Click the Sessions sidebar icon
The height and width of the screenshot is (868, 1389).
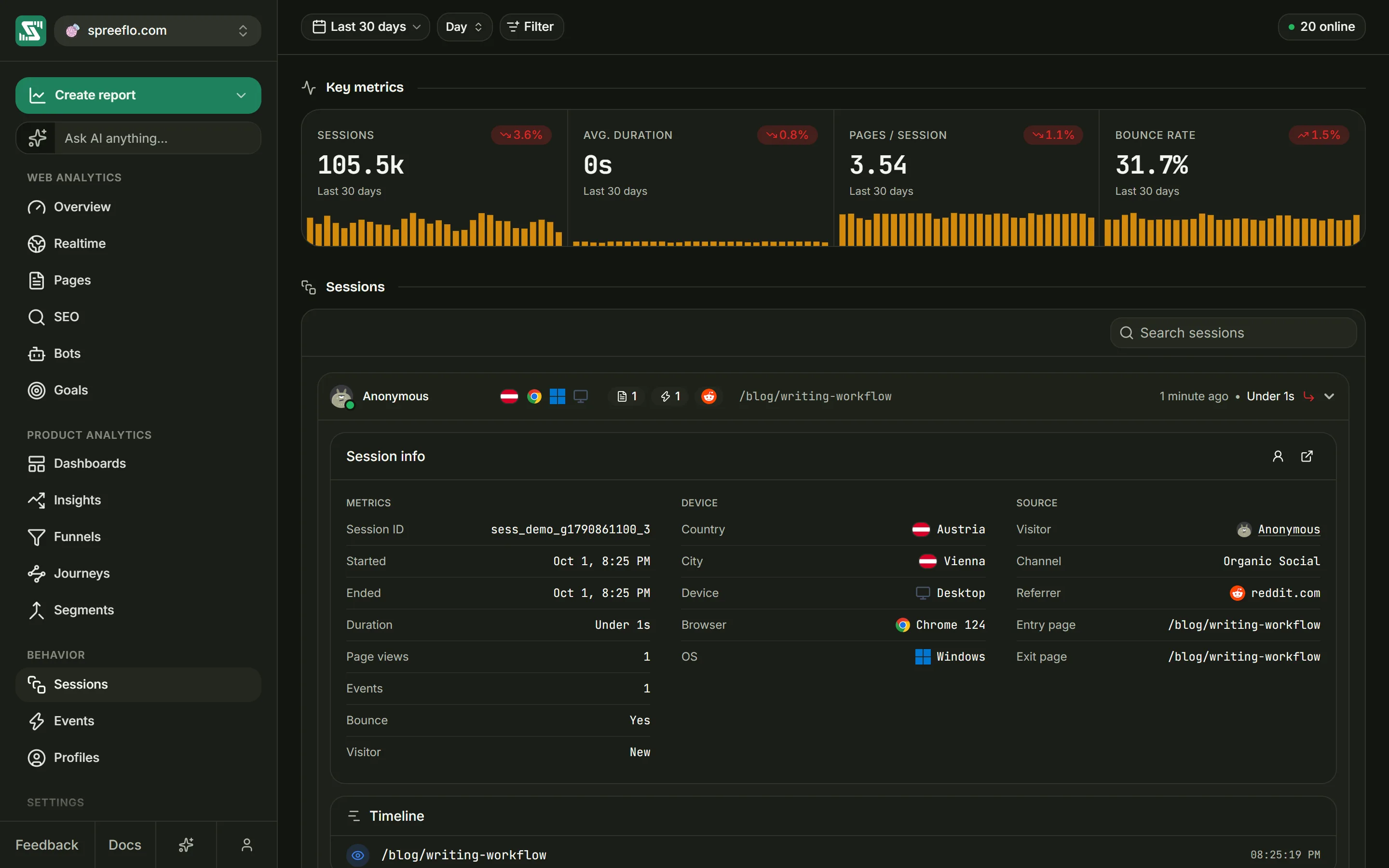pyautogui.click(x=36, y=684)
